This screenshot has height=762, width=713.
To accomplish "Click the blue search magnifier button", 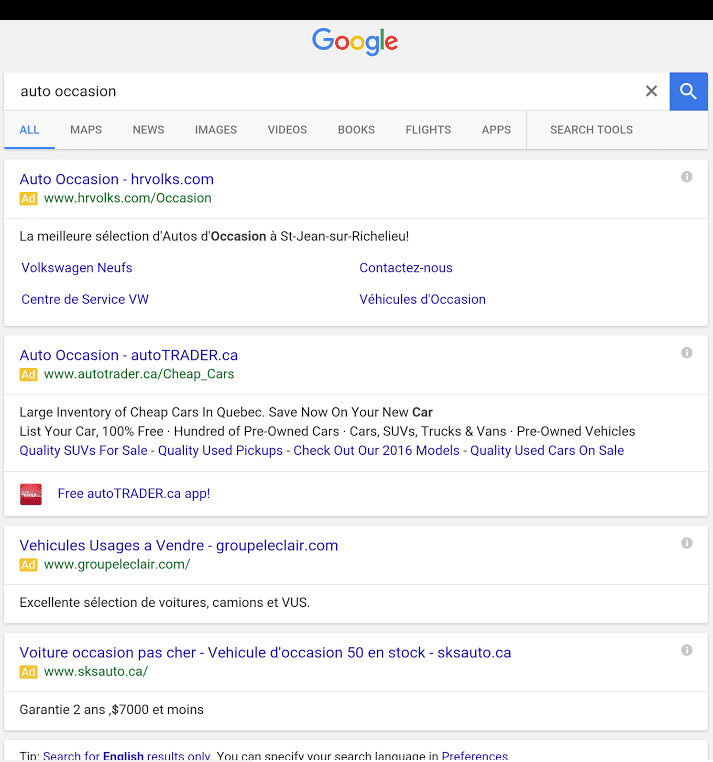I will [688, 91].
